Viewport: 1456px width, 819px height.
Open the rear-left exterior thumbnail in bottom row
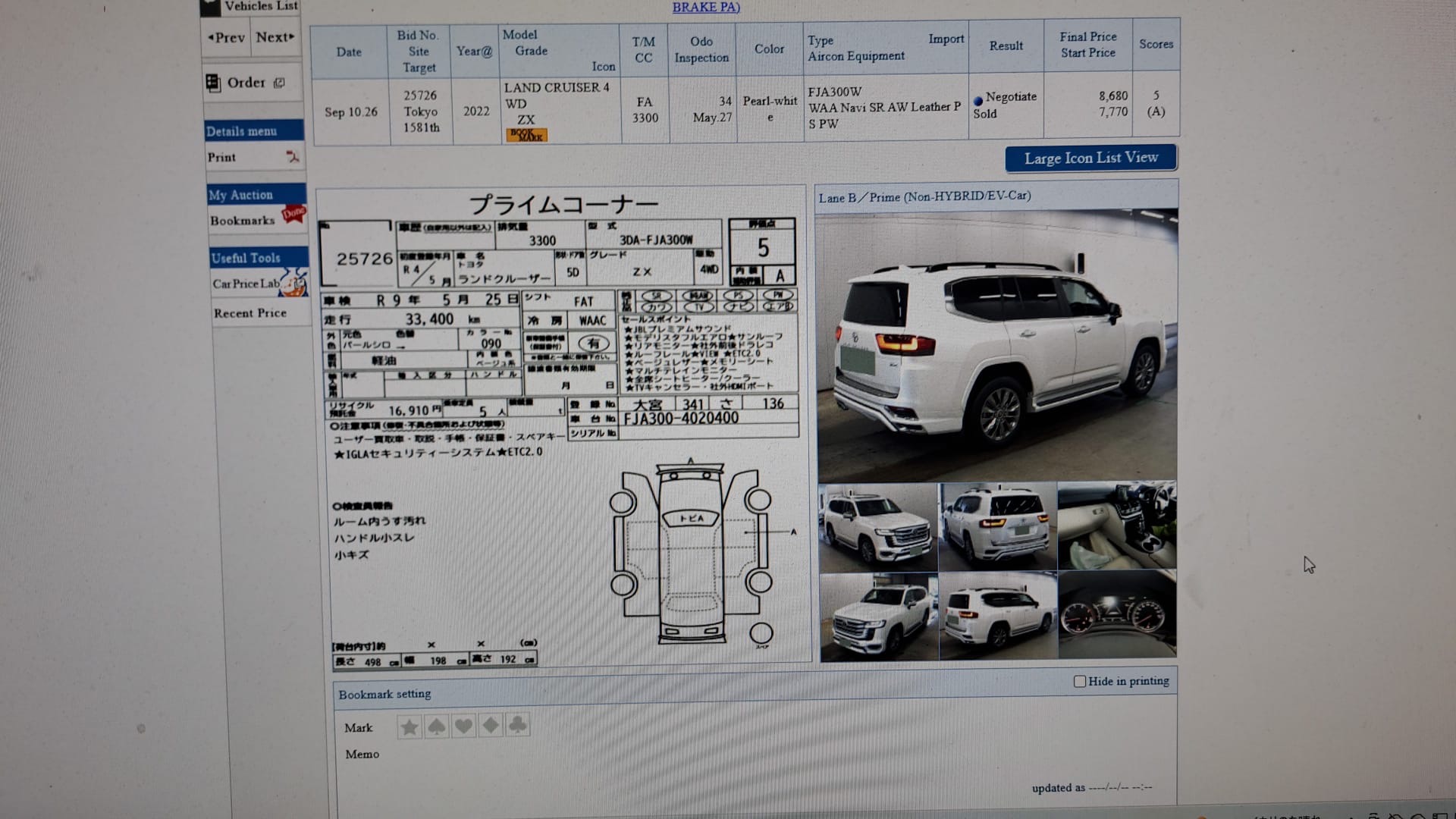(x=998, y=616)
